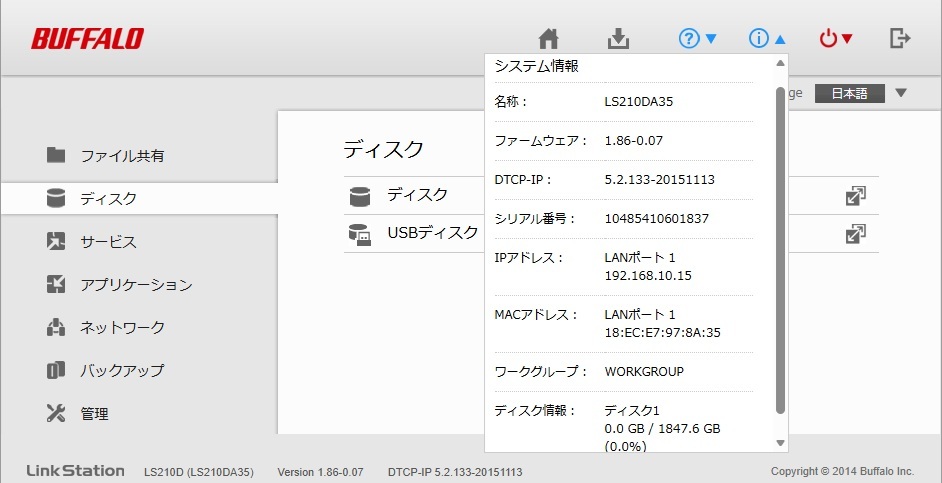The image size is (942, 483).
Task: Click footer Copyright © 2014 Buffalo Inc.
Action: [x=842, y=472]
